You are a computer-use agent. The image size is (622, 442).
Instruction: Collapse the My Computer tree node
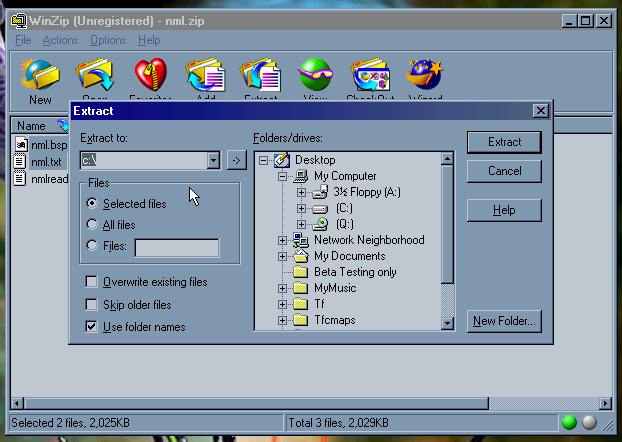(x=282, y=176)
